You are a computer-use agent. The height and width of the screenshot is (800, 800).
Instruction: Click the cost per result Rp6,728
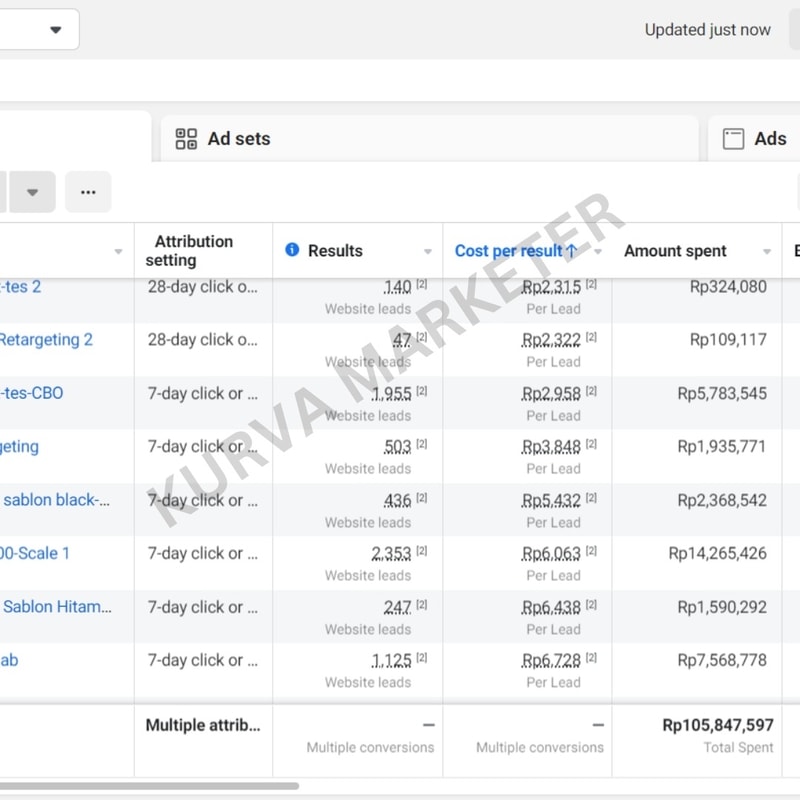(551, 660)
